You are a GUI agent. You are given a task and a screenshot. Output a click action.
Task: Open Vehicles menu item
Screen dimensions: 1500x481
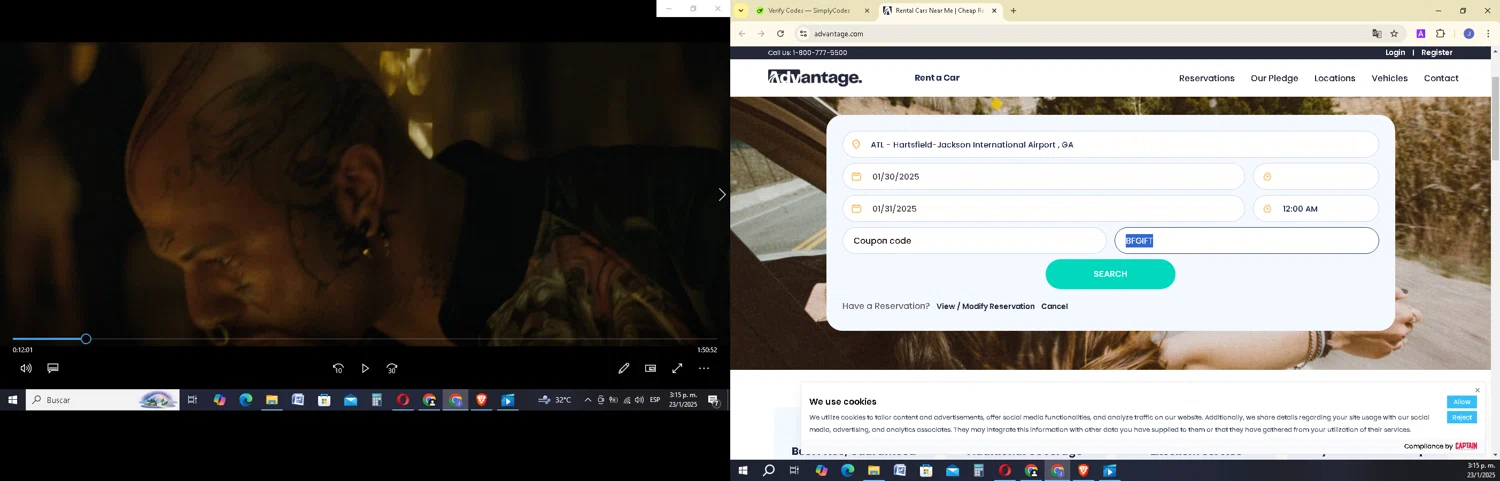click(1389, 78)
